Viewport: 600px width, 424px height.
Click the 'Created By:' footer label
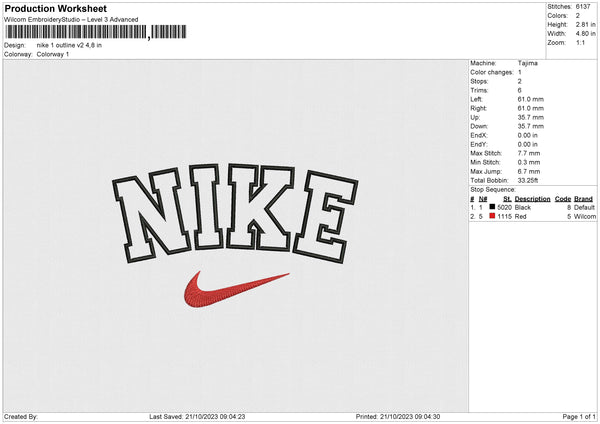[21, 417]
